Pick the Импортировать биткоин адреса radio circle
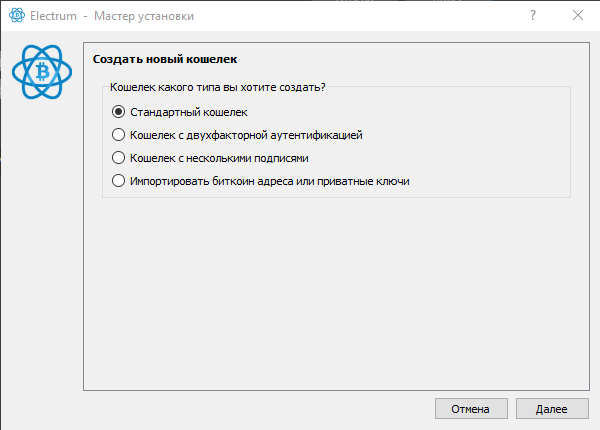The width and height of the screenshot is (600, 430). tap(119, 181)
